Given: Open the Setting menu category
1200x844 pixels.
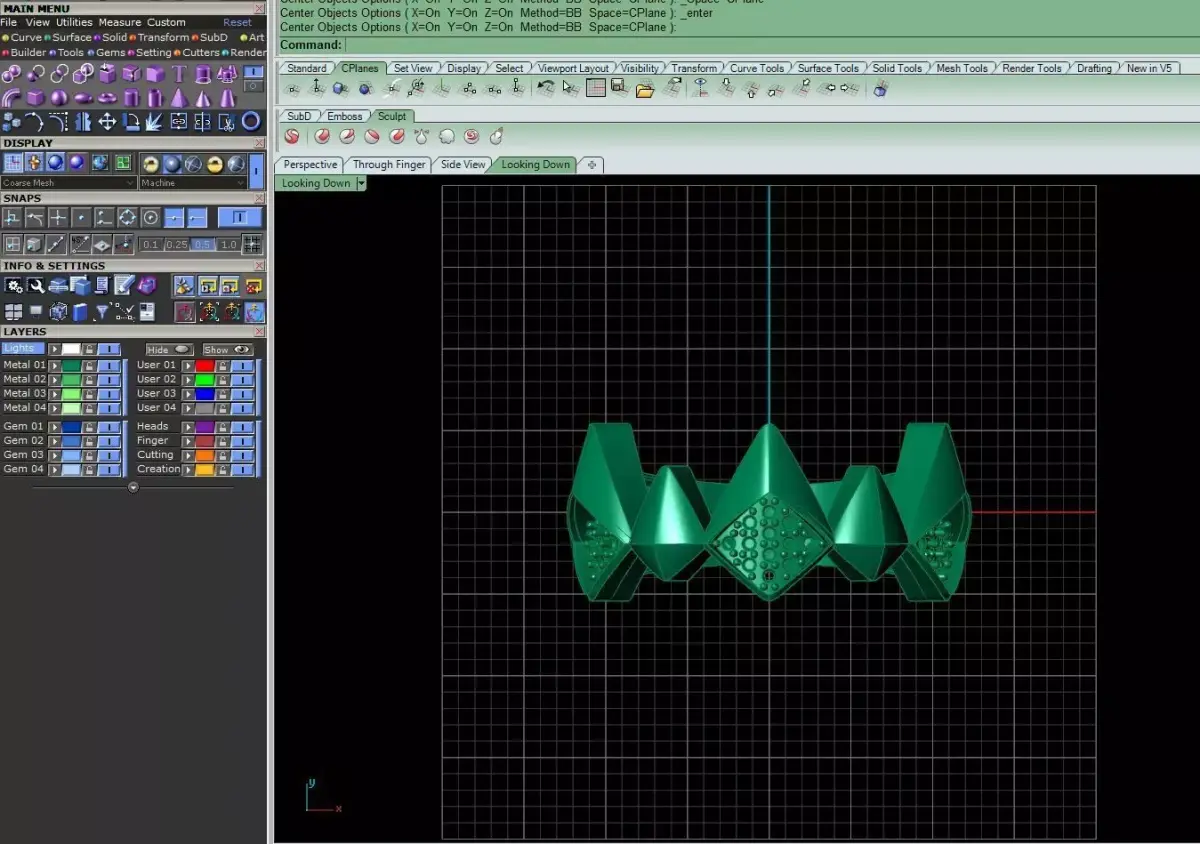Looking at the screenshot, I should click(x=153, y=52).
